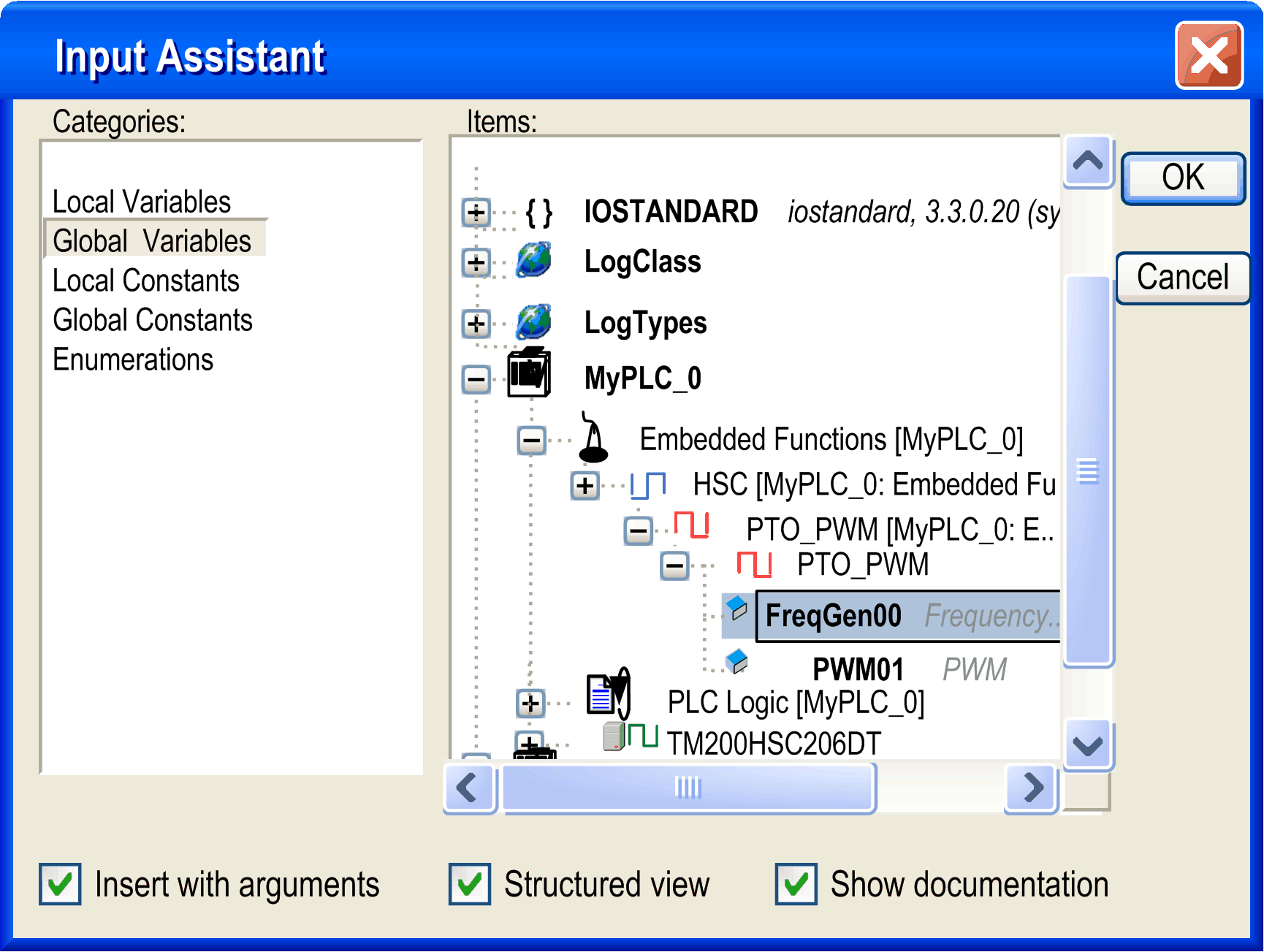Select Local Variables category
Image resolution: width=1264 pixels, height=952 pixels.
tap(142, 202)
